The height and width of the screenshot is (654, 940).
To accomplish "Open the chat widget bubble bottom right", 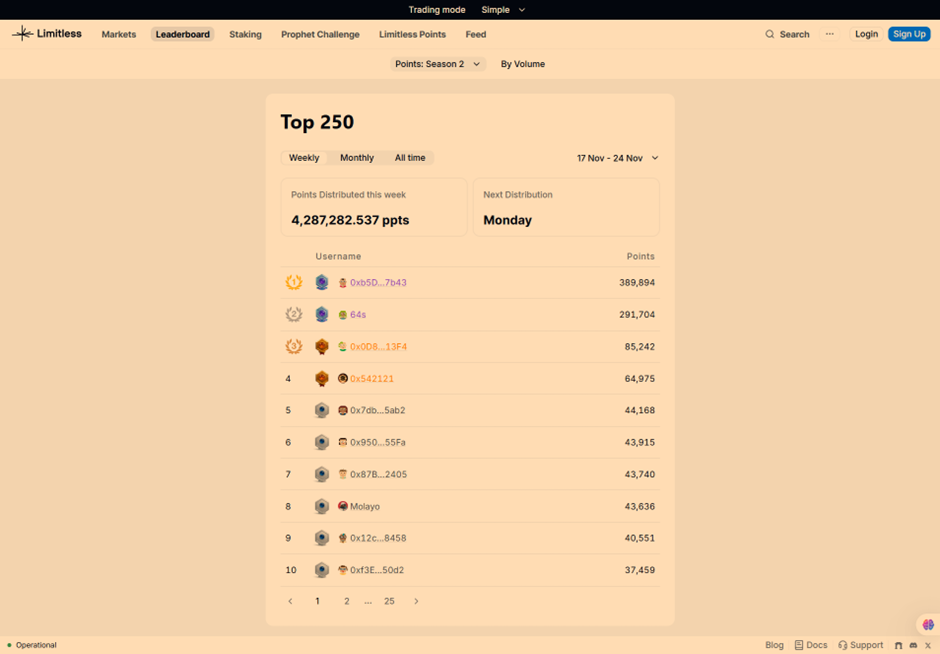I will click(x=926, y=624).
